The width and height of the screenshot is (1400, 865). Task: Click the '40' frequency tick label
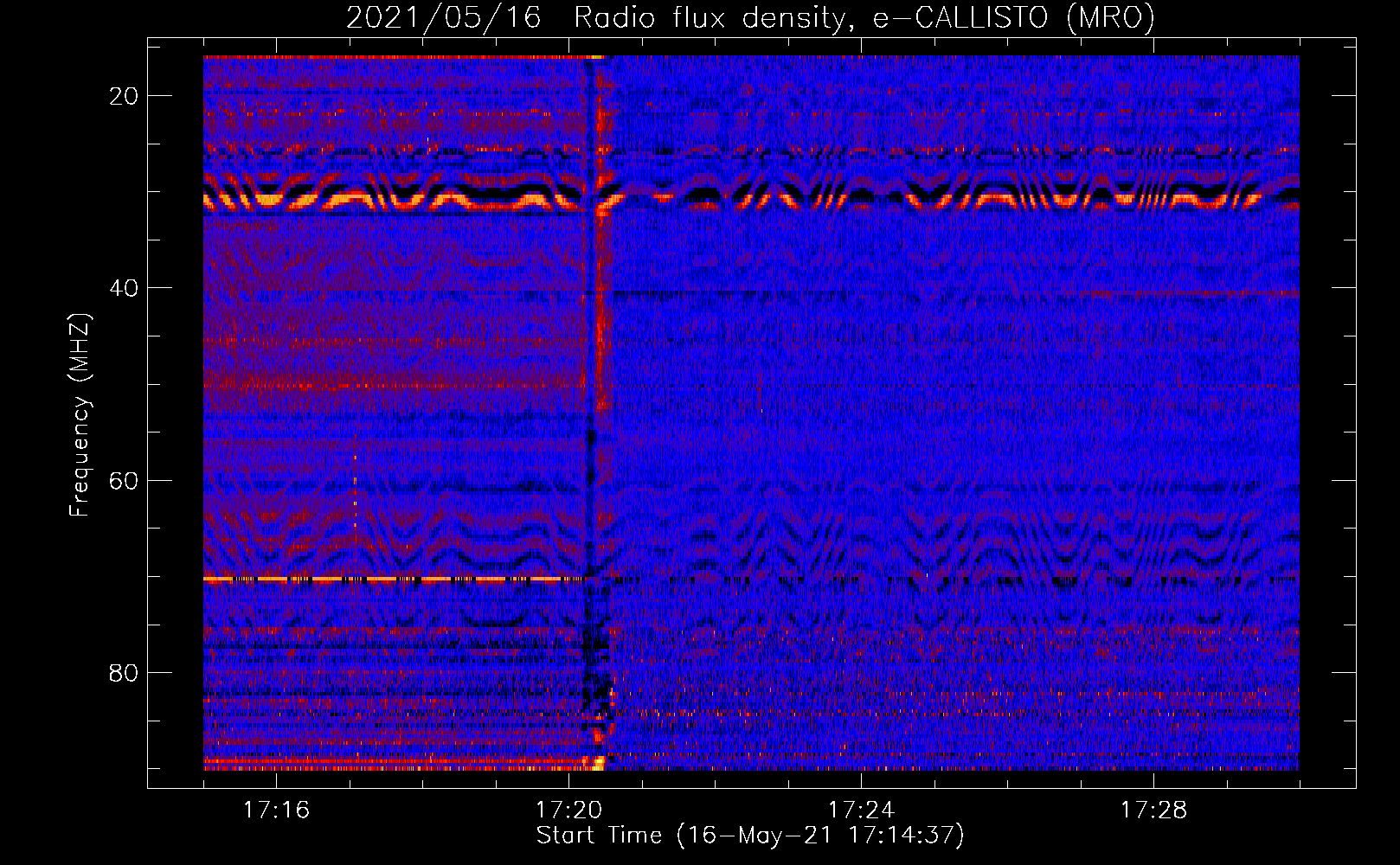click(x=124, y=288)
